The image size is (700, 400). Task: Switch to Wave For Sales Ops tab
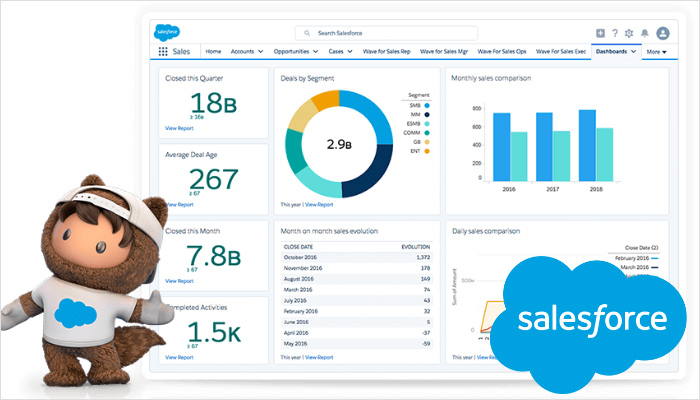point(502,51)
